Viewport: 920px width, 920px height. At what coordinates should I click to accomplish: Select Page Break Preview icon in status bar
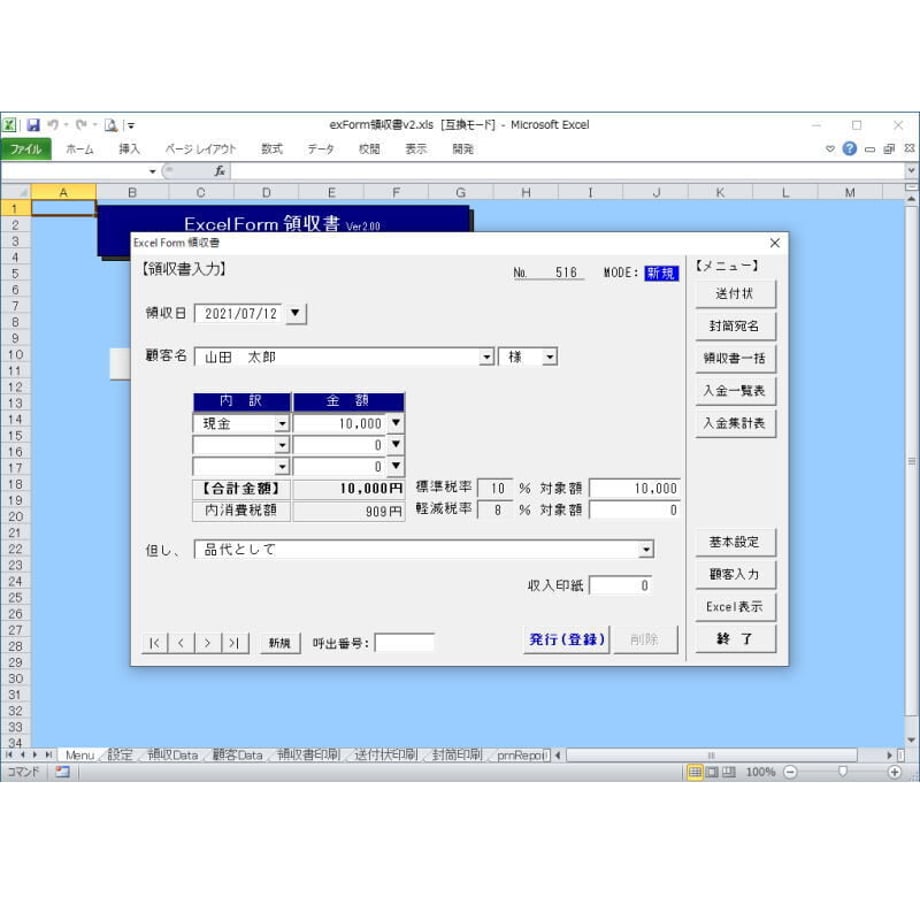point(728,772)
